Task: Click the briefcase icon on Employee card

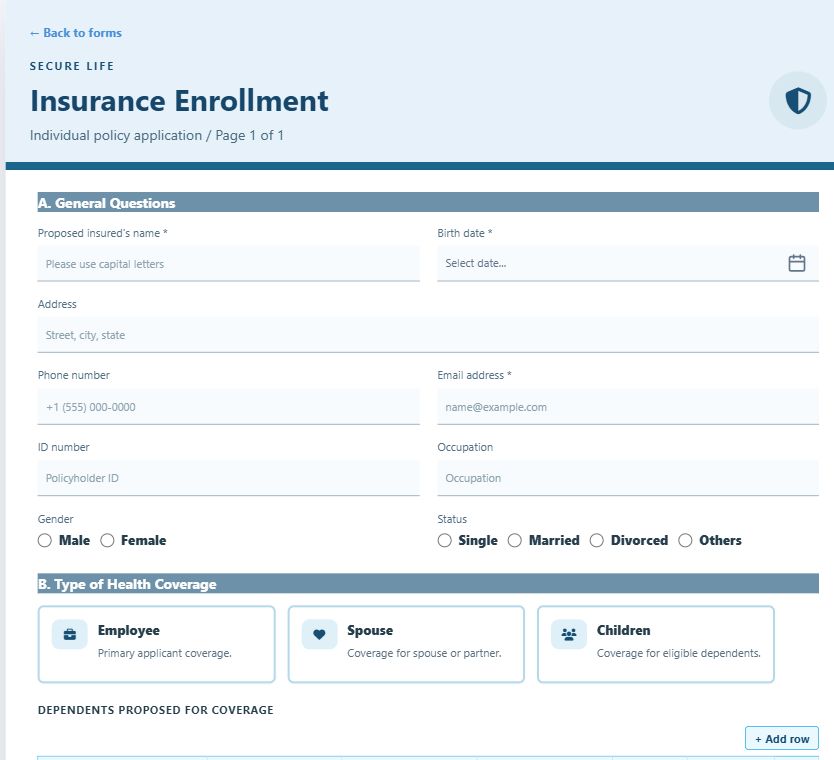Action: [x=70, y=634]
